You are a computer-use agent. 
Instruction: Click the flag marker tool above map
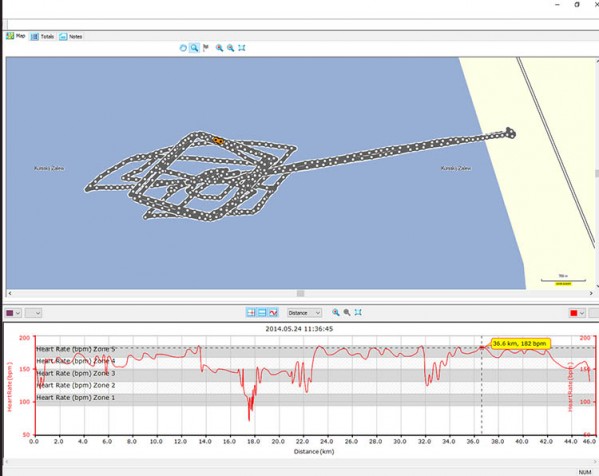pyautogui.click(x=206, y=48)
